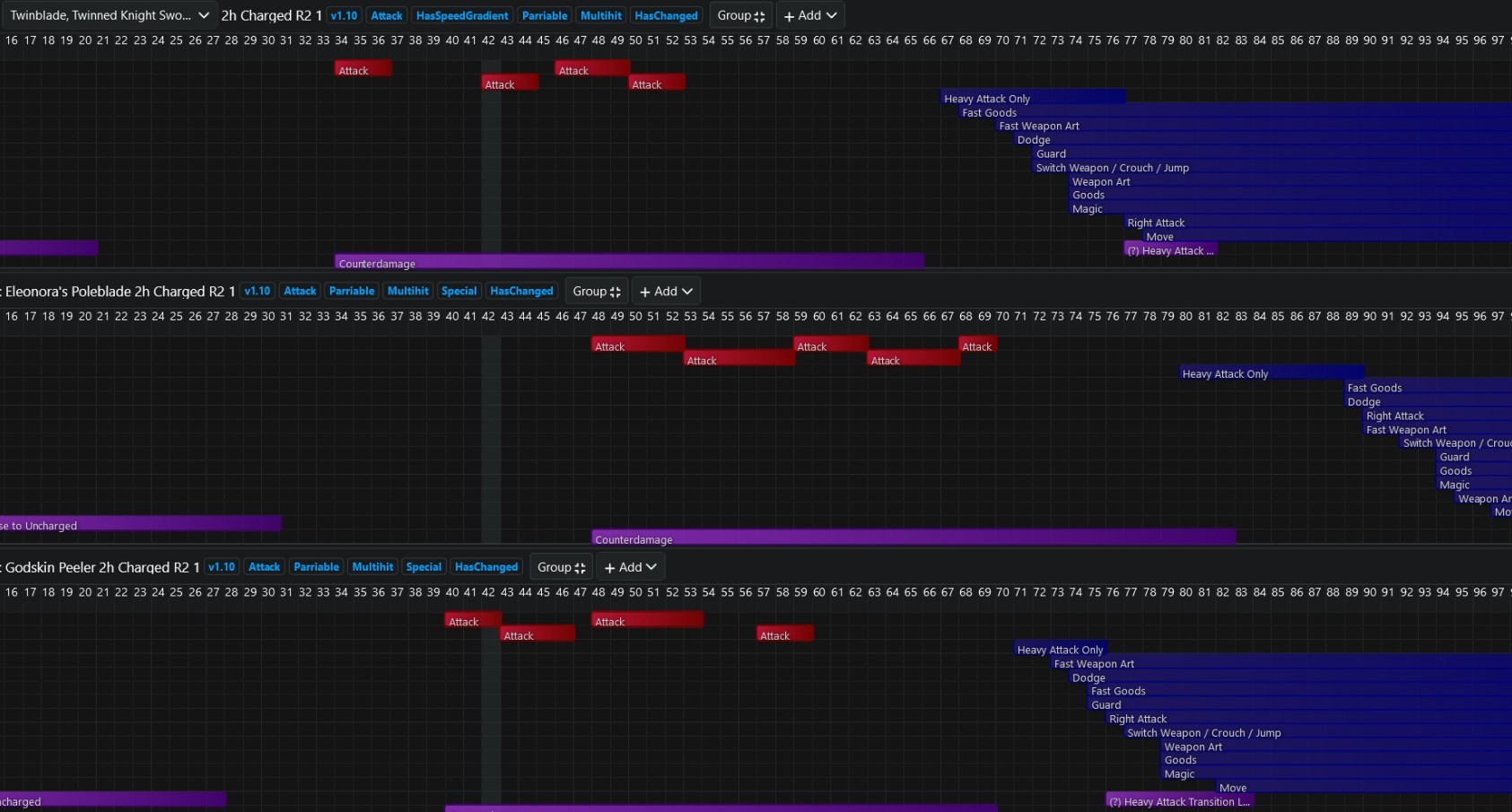Select the Godskin Peeler 2h Charged R2 1 title
Viewport: 1512px width, 812px height.
point(102,567)
